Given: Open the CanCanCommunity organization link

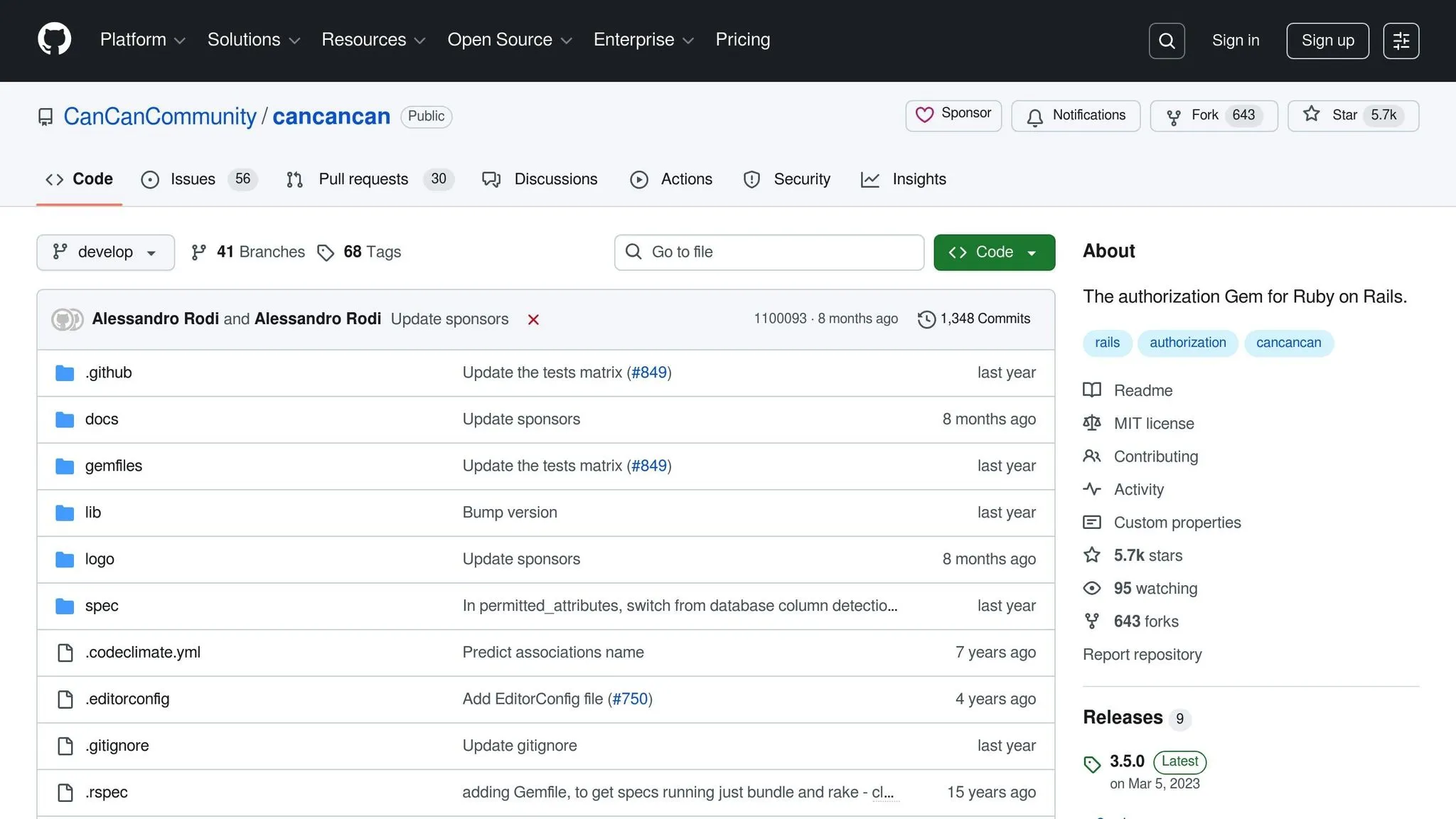Looking at the screenshot, I should pyautogui.click(x=160, y=117).
